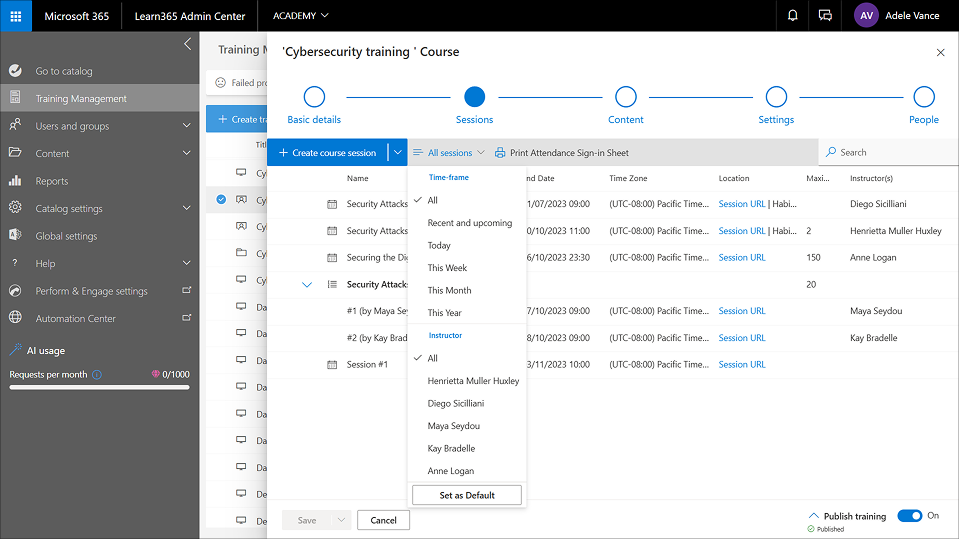Click calendar icon of Session #1 row
Screen dimensions: 959x539
point(332,365)
